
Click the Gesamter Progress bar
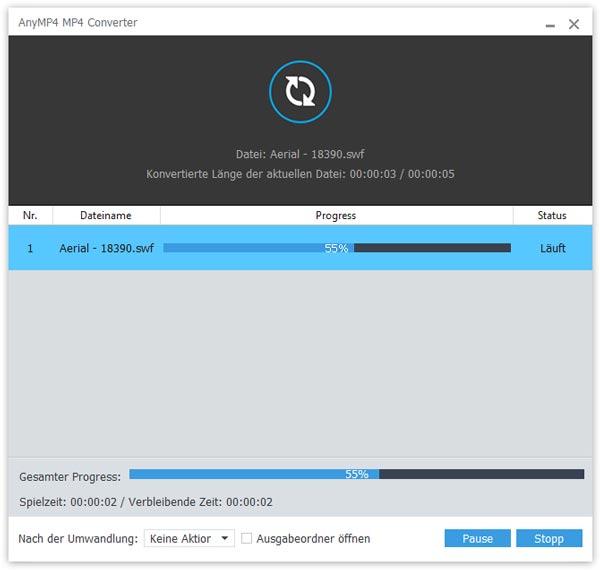coord(356,474)
